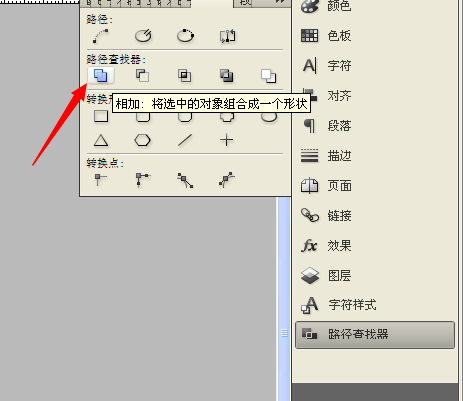Apply the Exclude Overlap pathfinder operation
This screenshot has height=401, width=463.
point(227,75)
